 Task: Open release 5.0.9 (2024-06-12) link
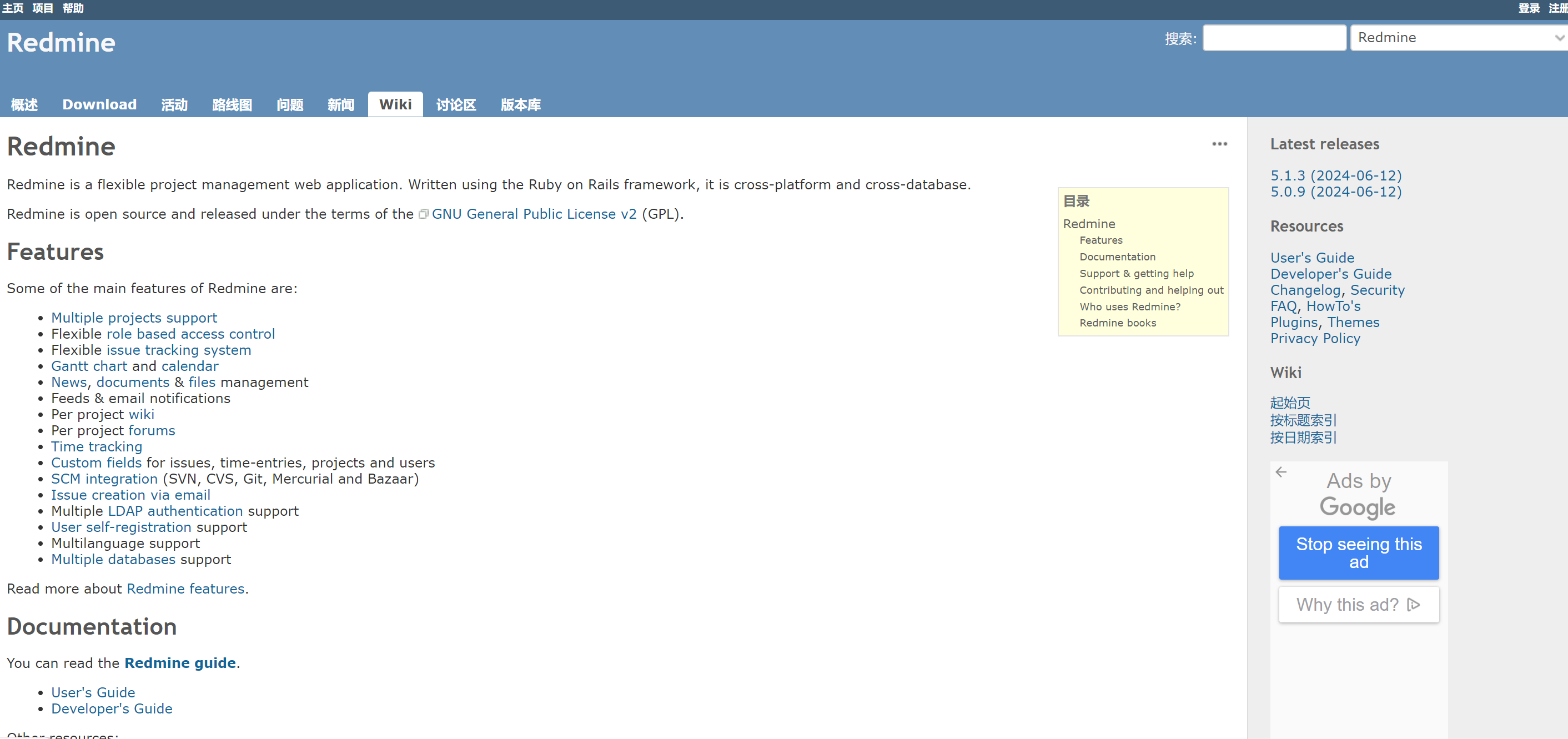pos(1336,192)
